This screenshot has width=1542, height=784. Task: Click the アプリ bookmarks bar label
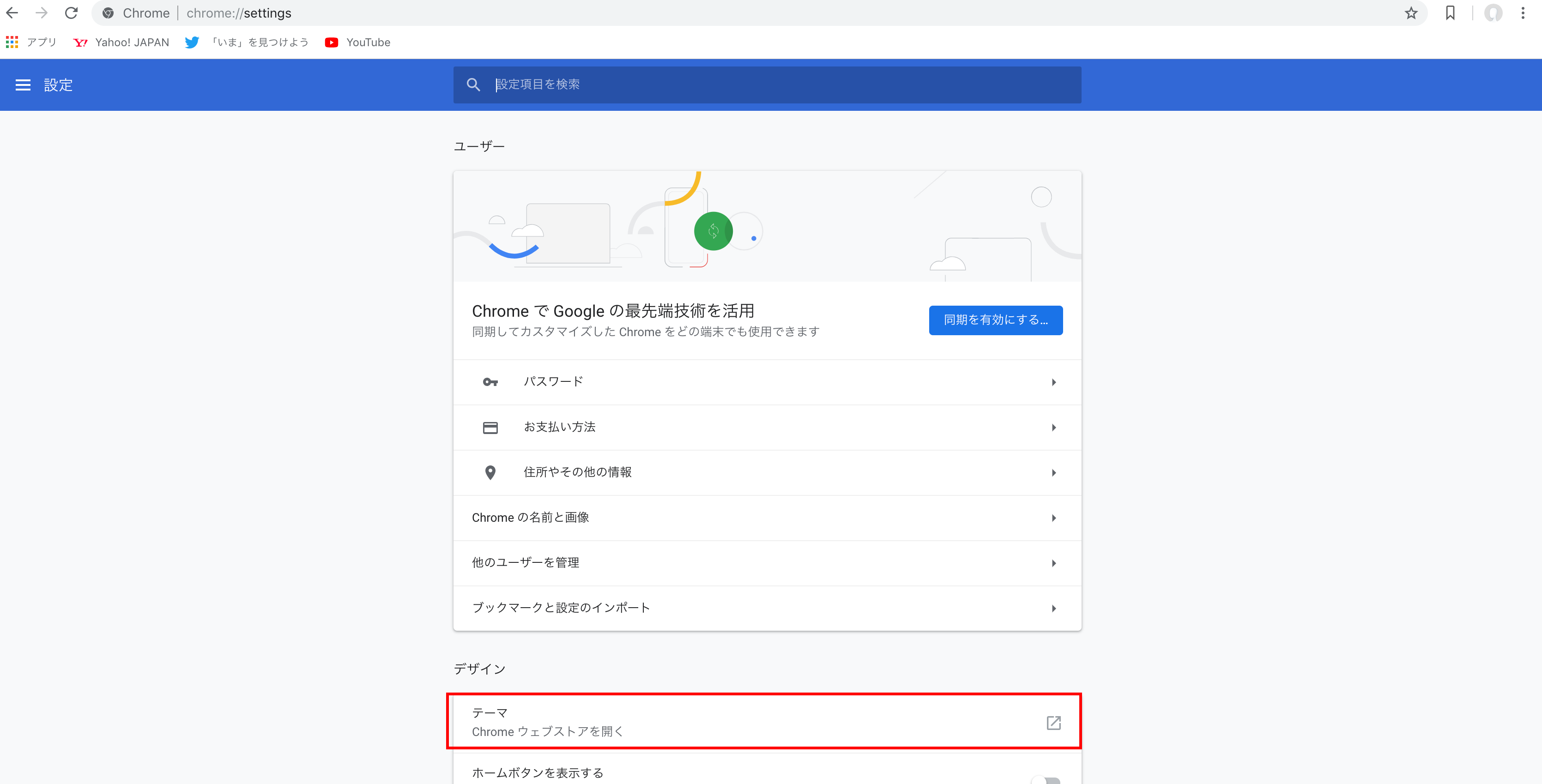click(x=41, y=42)
